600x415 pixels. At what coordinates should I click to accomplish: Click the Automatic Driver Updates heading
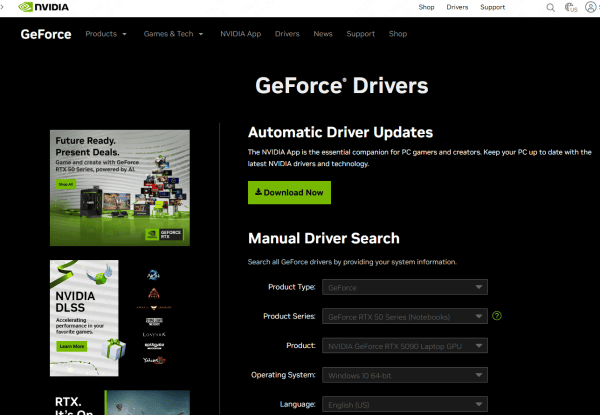341,132
